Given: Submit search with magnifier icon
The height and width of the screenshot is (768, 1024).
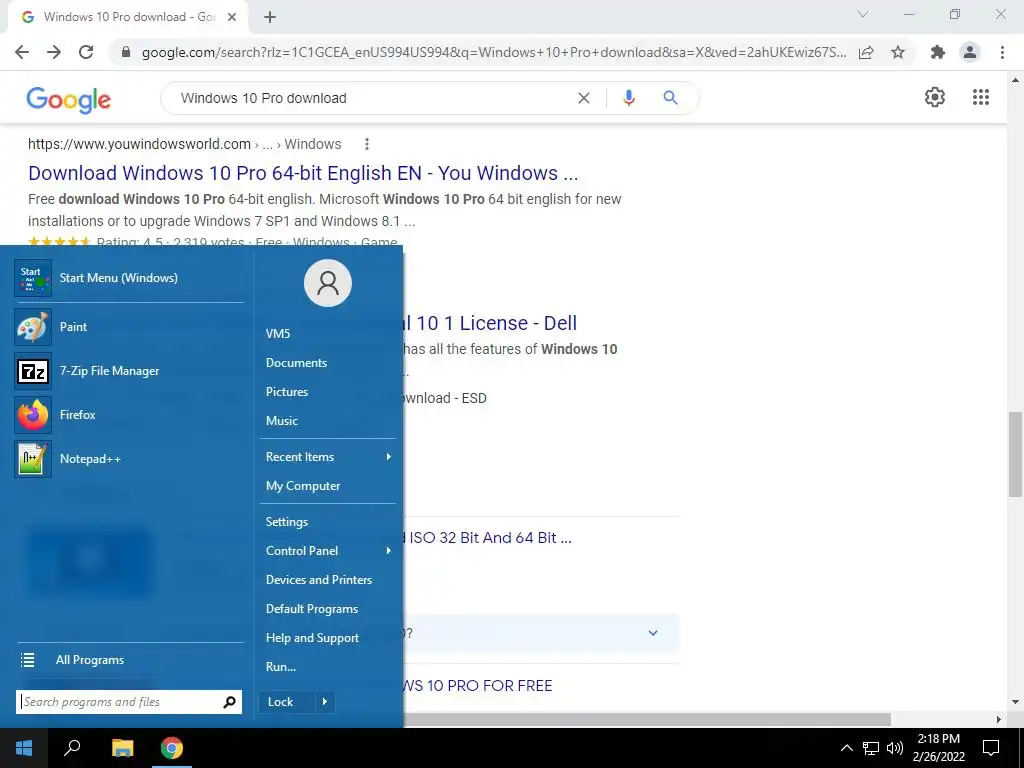Looking at the screenshot, I should [x=670, y=98].
